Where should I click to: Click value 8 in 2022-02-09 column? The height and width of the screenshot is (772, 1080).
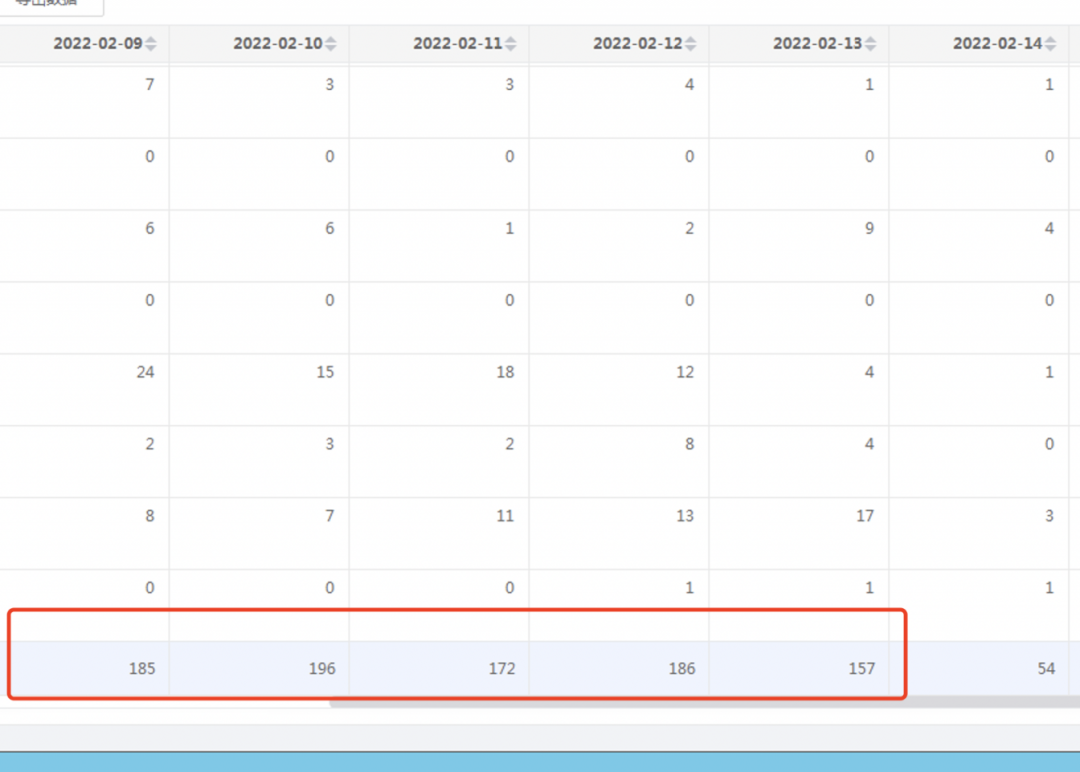[149, 517]
